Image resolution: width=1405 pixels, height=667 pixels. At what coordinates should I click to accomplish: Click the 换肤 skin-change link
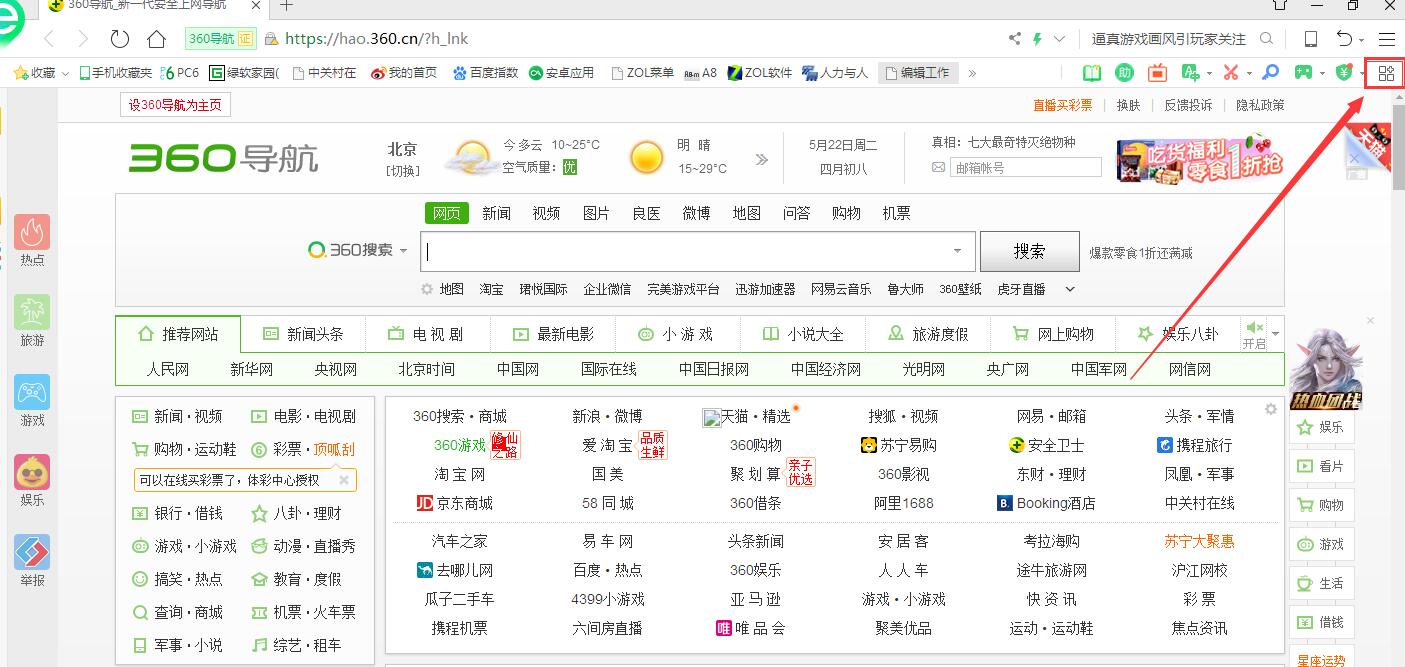click(1128, 104)
